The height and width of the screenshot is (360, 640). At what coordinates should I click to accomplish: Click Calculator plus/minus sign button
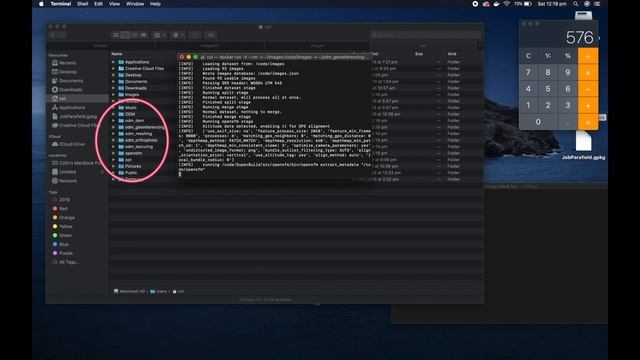[x=548, y=56]
